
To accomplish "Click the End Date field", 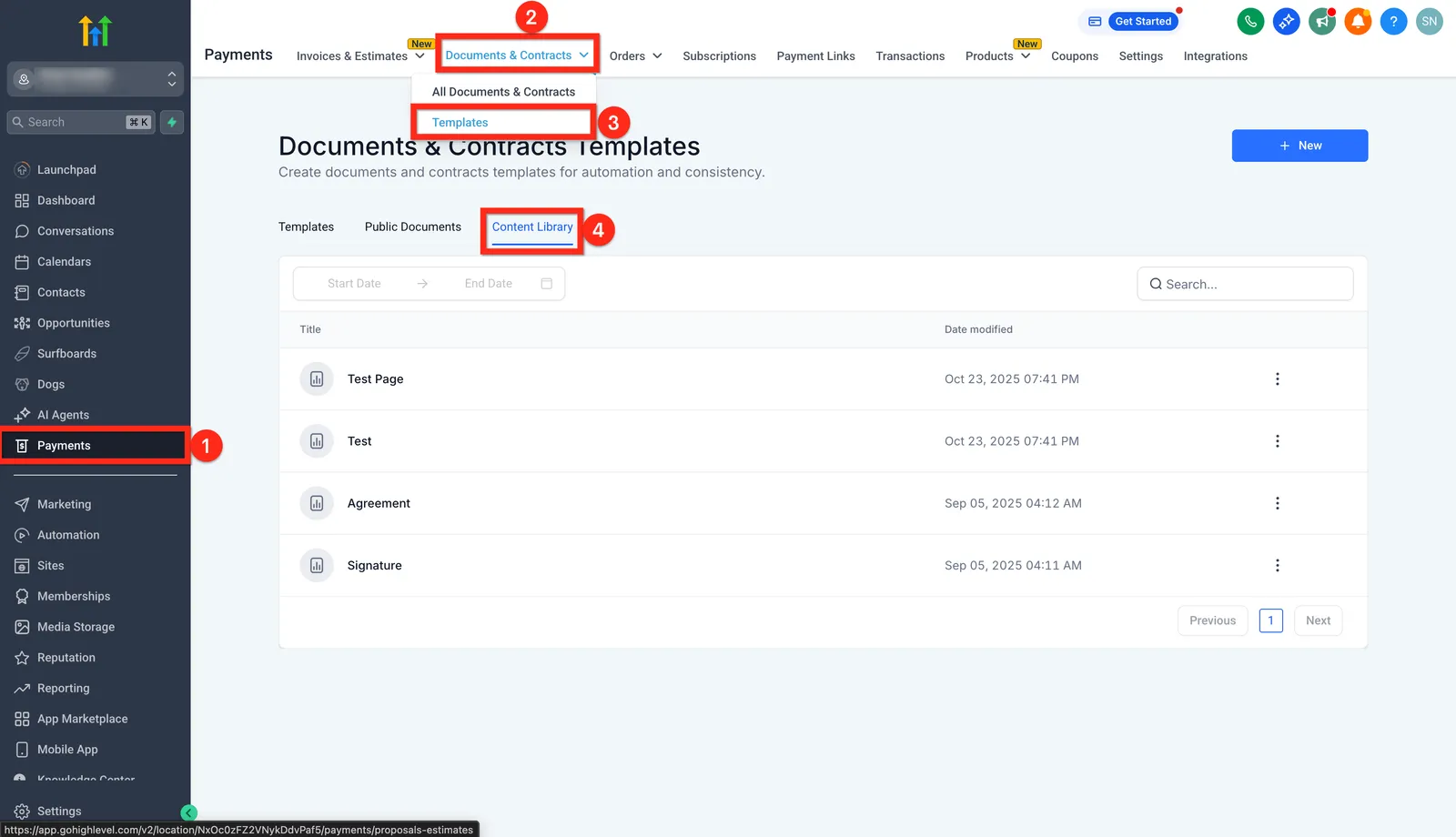I will (x=488, y=284).
